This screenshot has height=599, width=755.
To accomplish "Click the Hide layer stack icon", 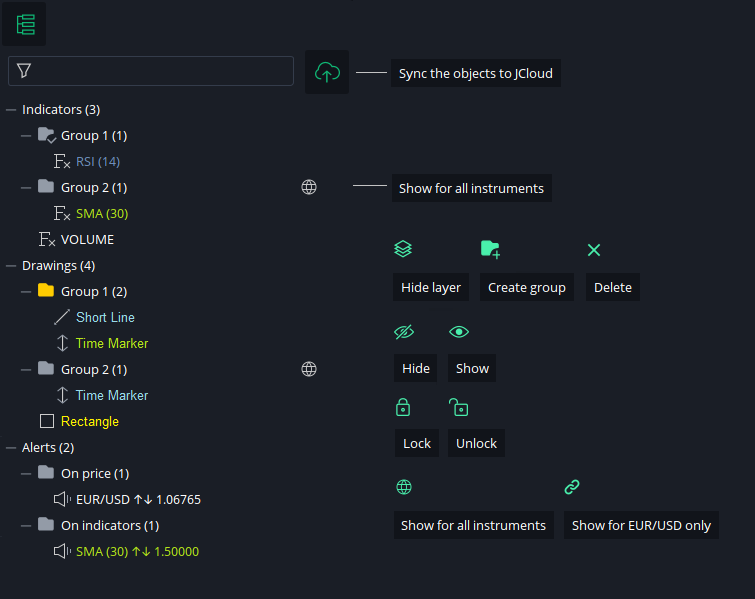I will click(x=403, y=249).
